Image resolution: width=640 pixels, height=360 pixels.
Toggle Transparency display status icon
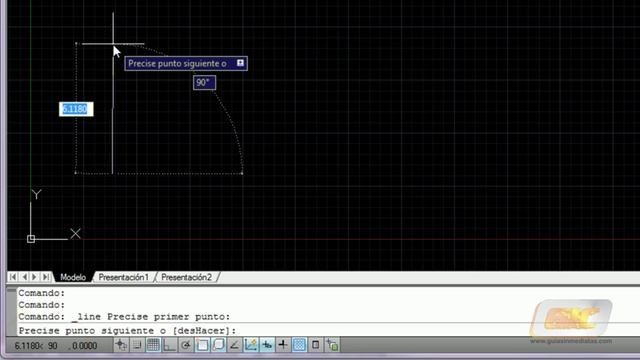[x=299, y=345]
